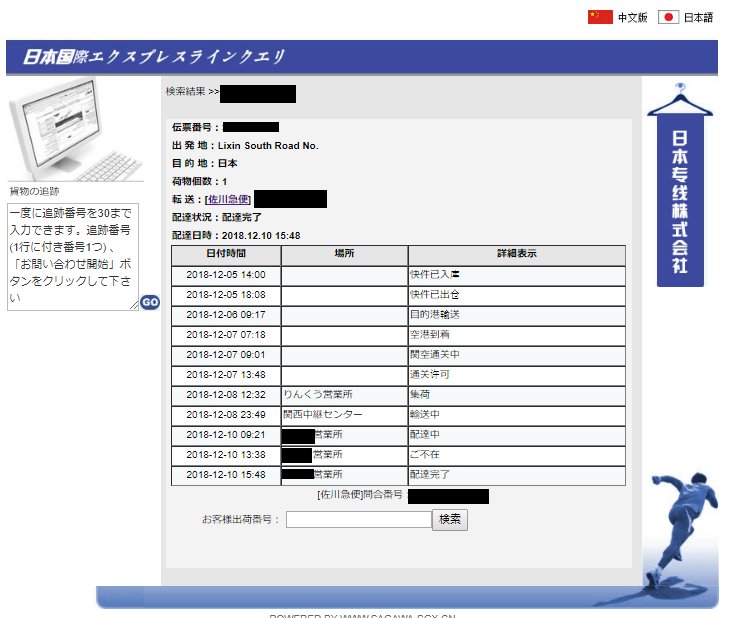Click timestamp 2018-12-08 12:32
Image resolution: width=737 pixels, height=618 pixels.
pyautogui.click(x=226, y=395)
